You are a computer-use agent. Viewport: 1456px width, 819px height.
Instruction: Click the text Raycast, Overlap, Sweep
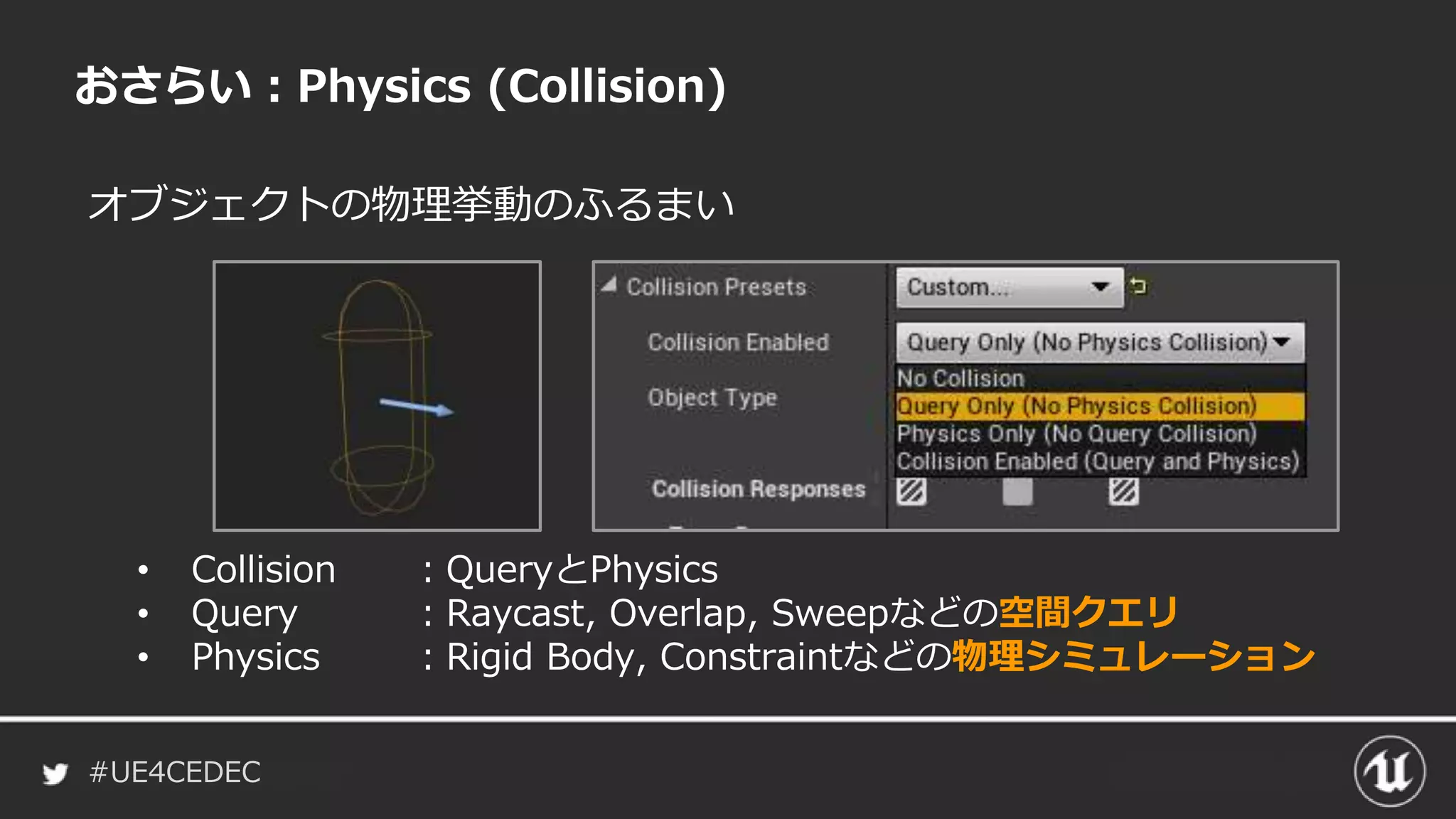point(667,614)
